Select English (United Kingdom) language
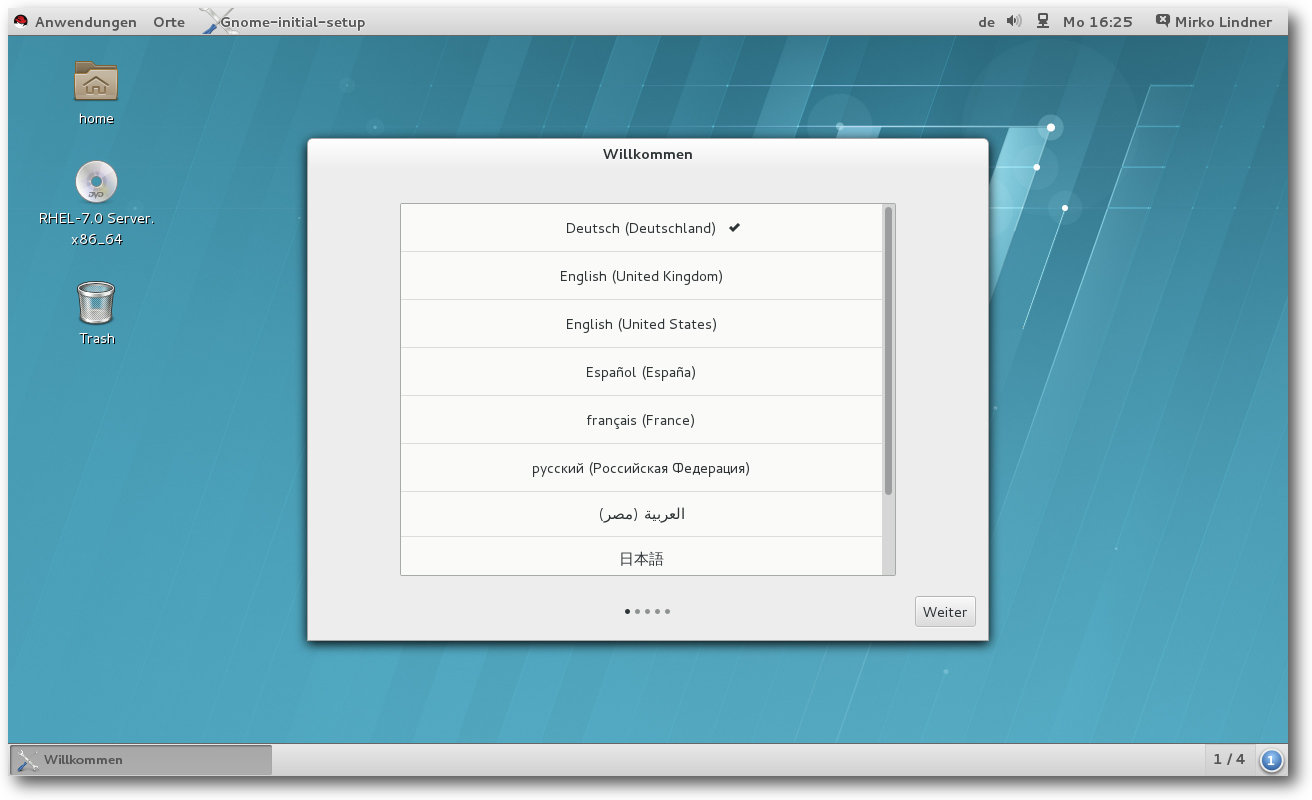Viewport: 1312px width, 800px height. 641,276
